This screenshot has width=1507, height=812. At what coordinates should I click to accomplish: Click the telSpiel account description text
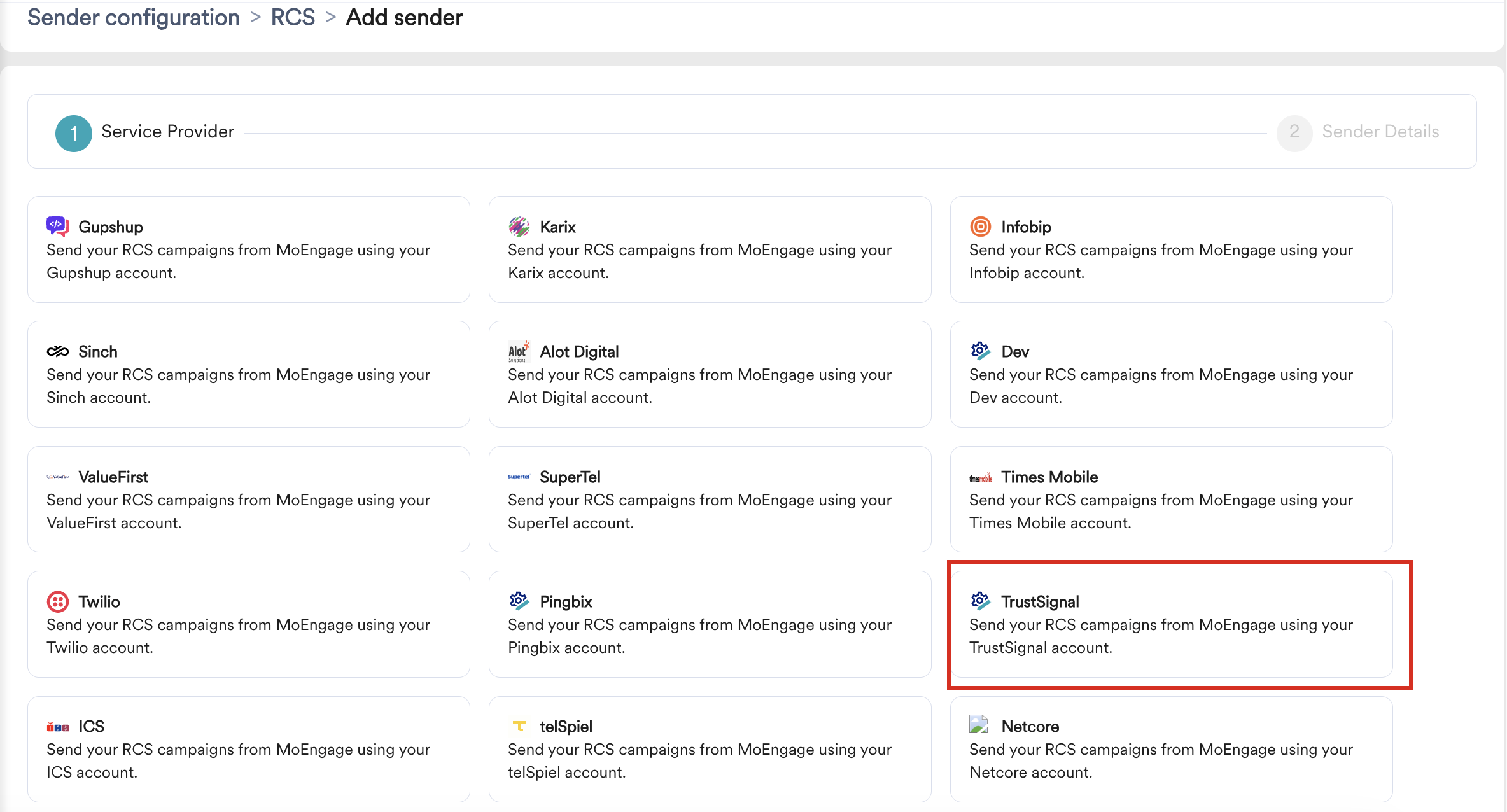click(x=700, y=761)
